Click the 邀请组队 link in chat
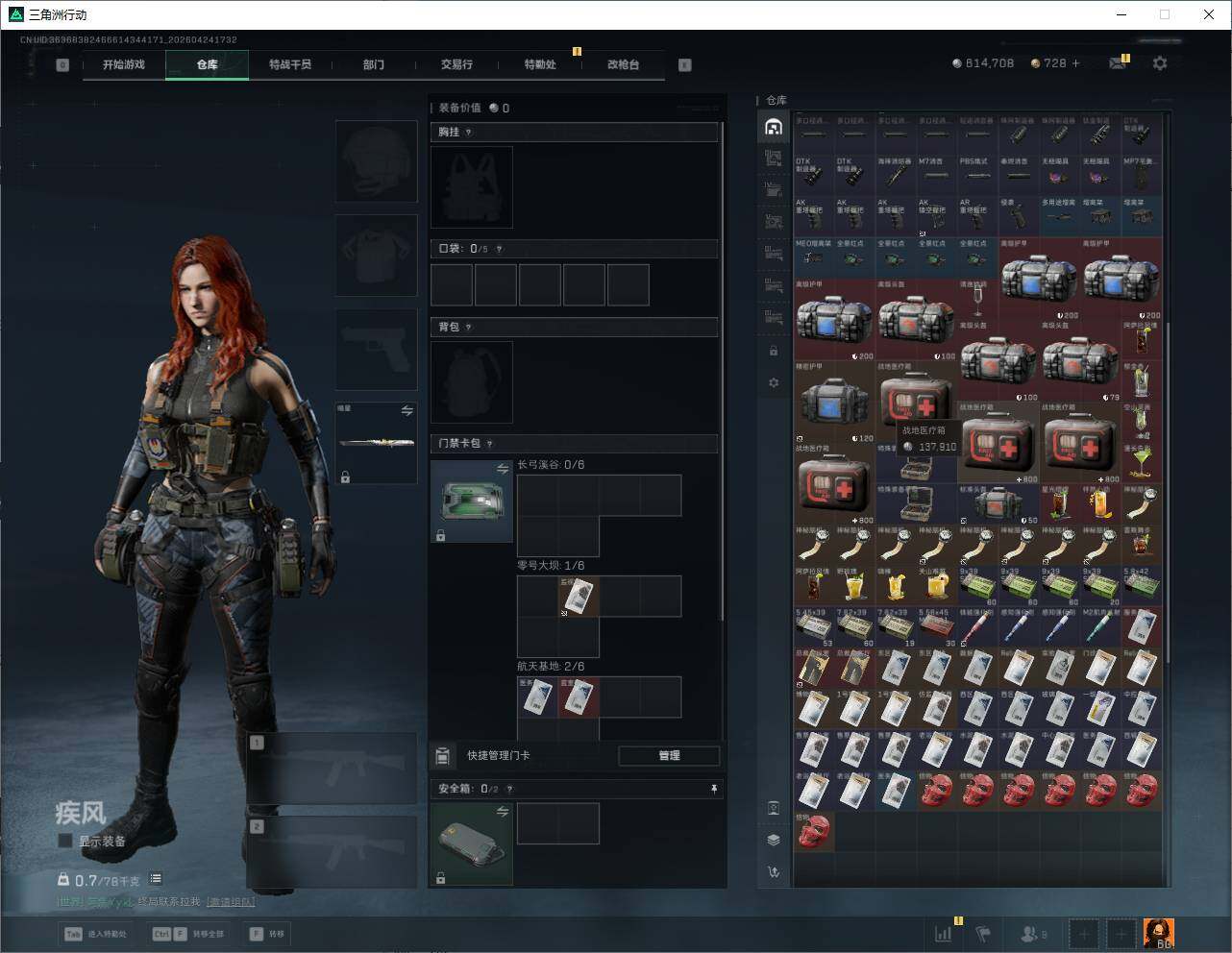This screenshot has width=1232, height=953. [x=231, y=901]
